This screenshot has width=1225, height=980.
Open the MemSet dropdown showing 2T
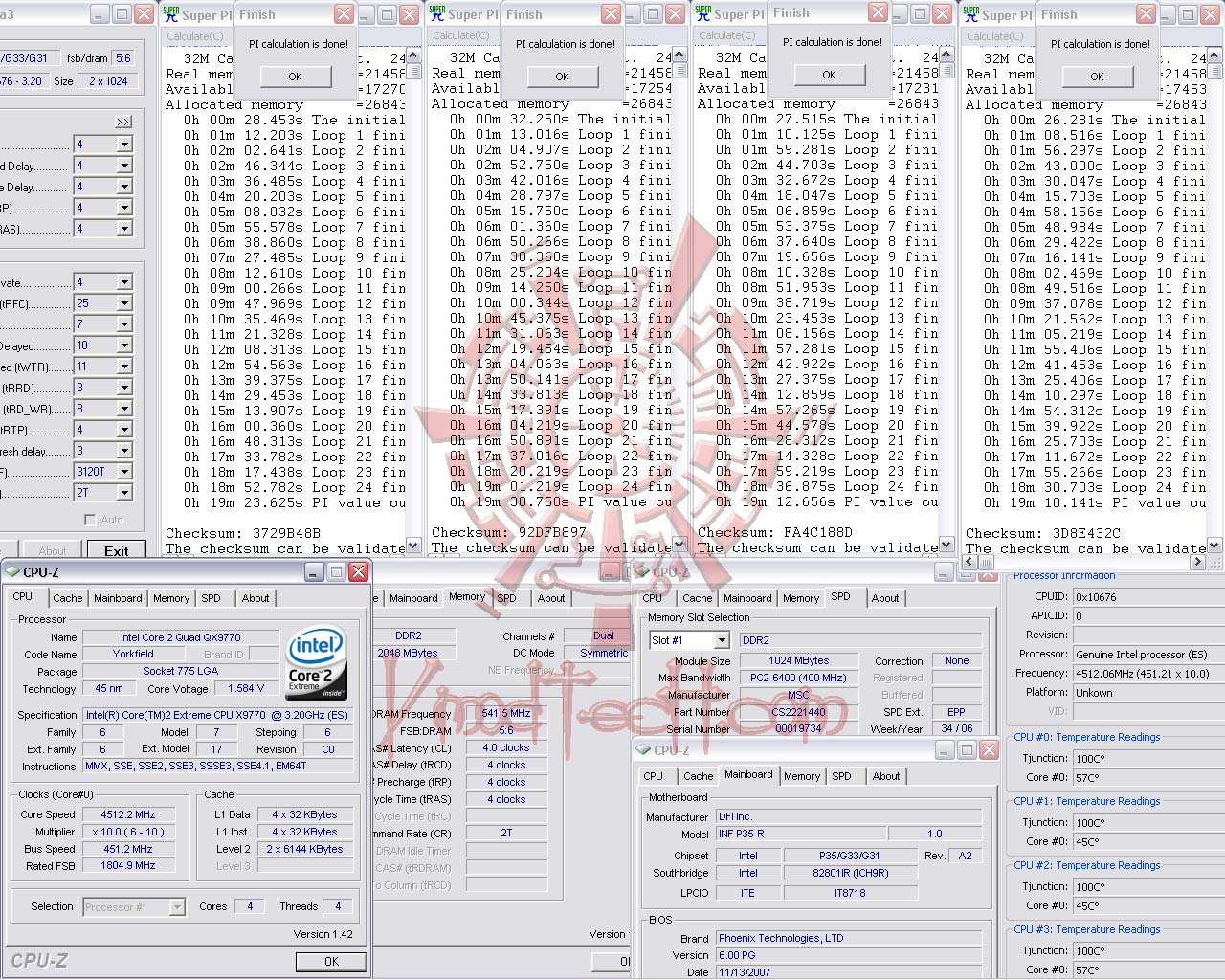124,493
